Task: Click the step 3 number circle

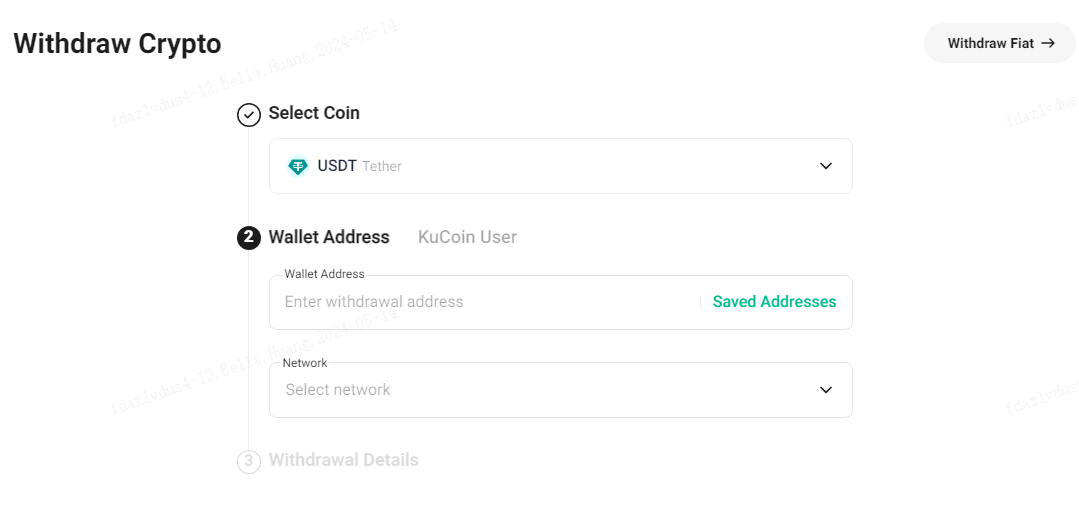Action: 248,462
